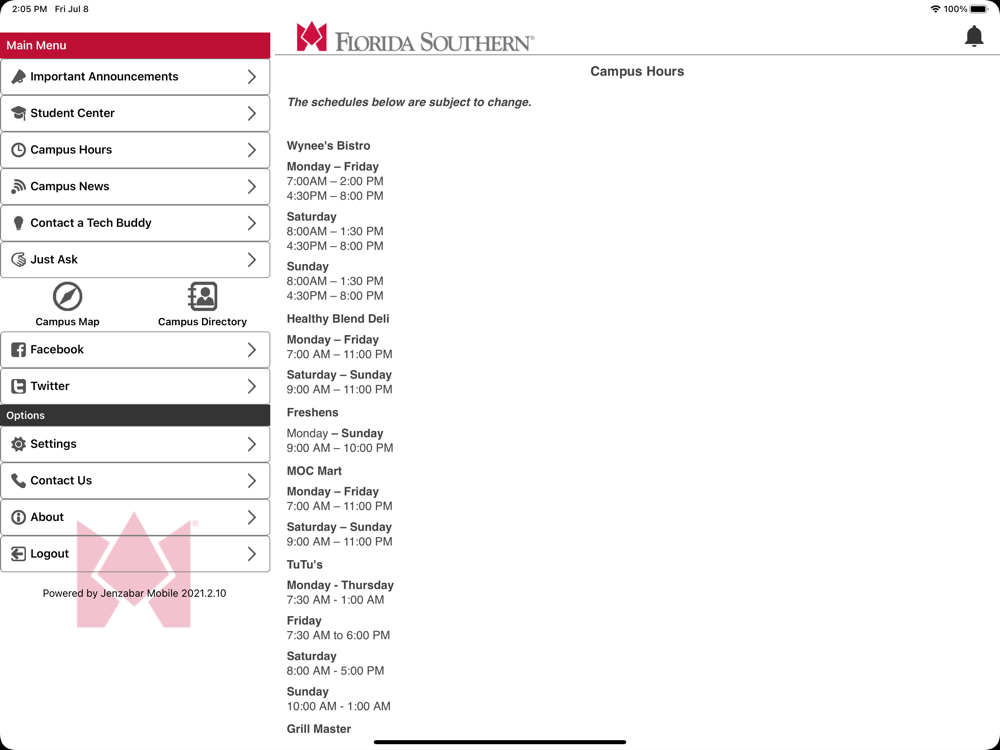Viewport: 1000px width, 750px height.
Task: Click the time "2:05 PM" in status bar
Action: click(29, 9)
